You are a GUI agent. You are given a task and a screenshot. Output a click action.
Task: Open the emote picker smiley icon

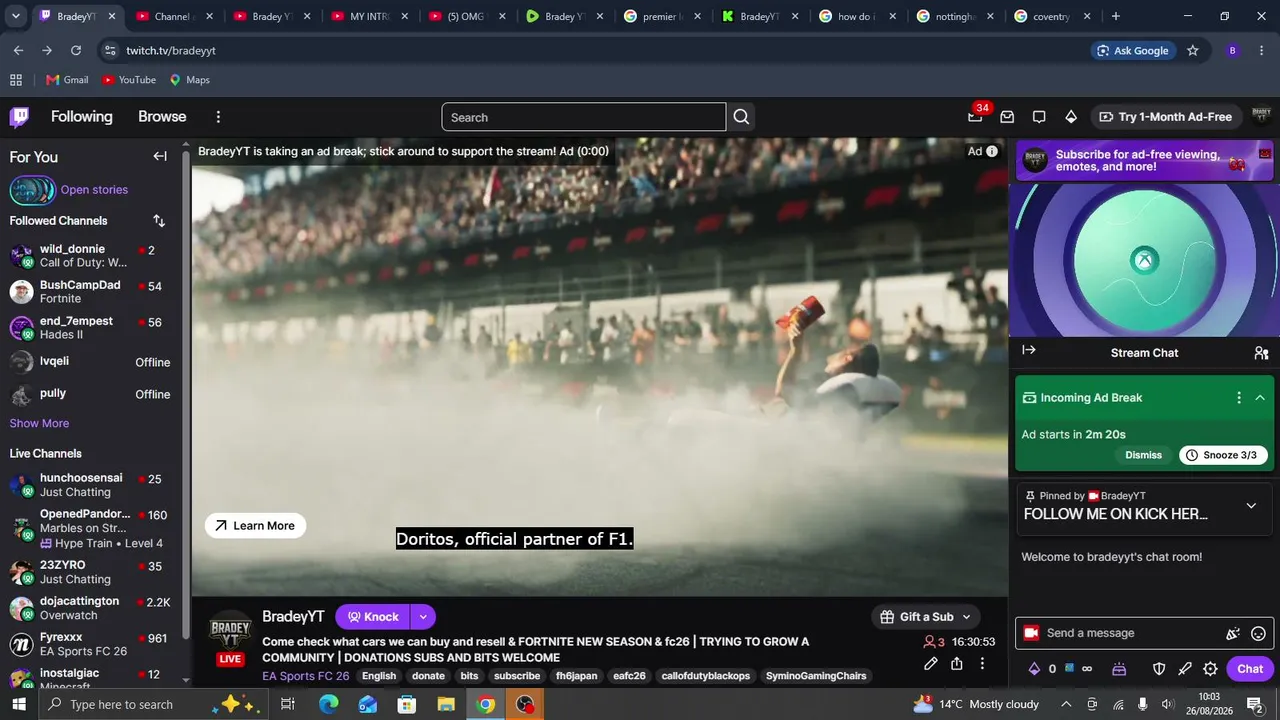[x=1259, y=633]
